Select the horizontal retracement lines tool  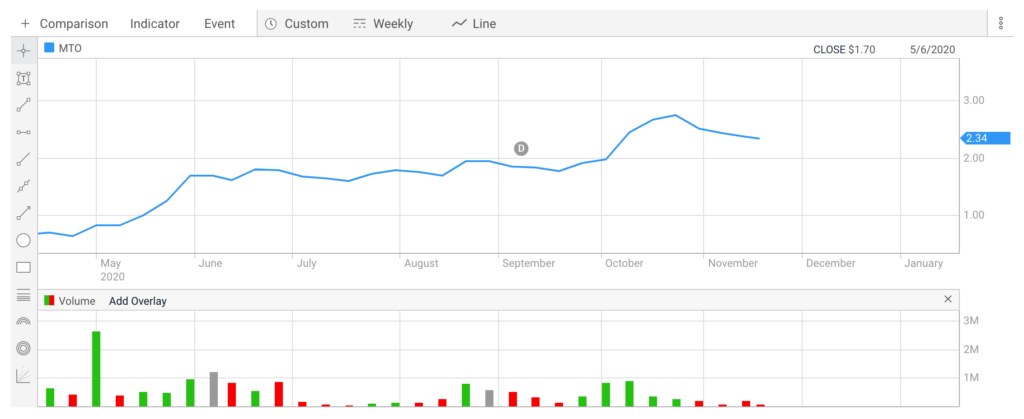(24, 295)
